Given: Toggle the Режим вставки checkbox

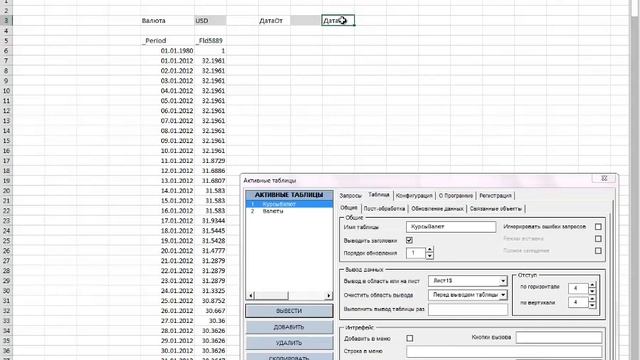Looking at the screenshot, I should click(x=598, y=239).
